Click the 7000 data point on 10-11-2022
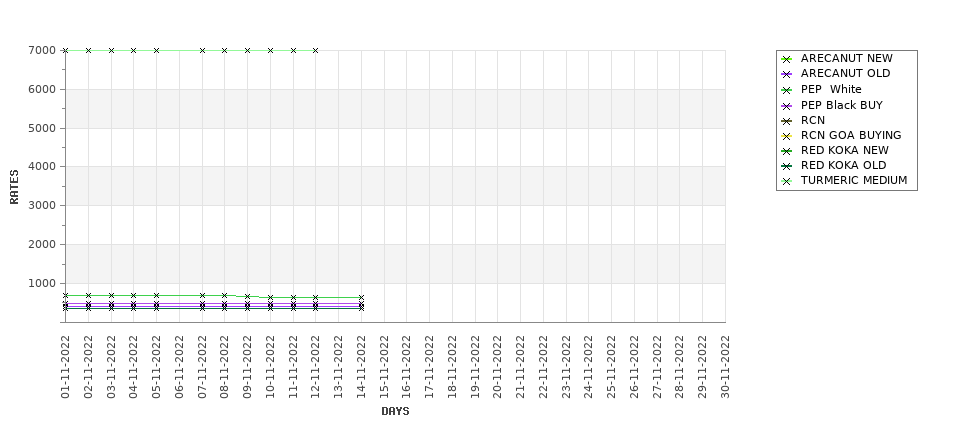975x429 pixels. coord(270,50)
